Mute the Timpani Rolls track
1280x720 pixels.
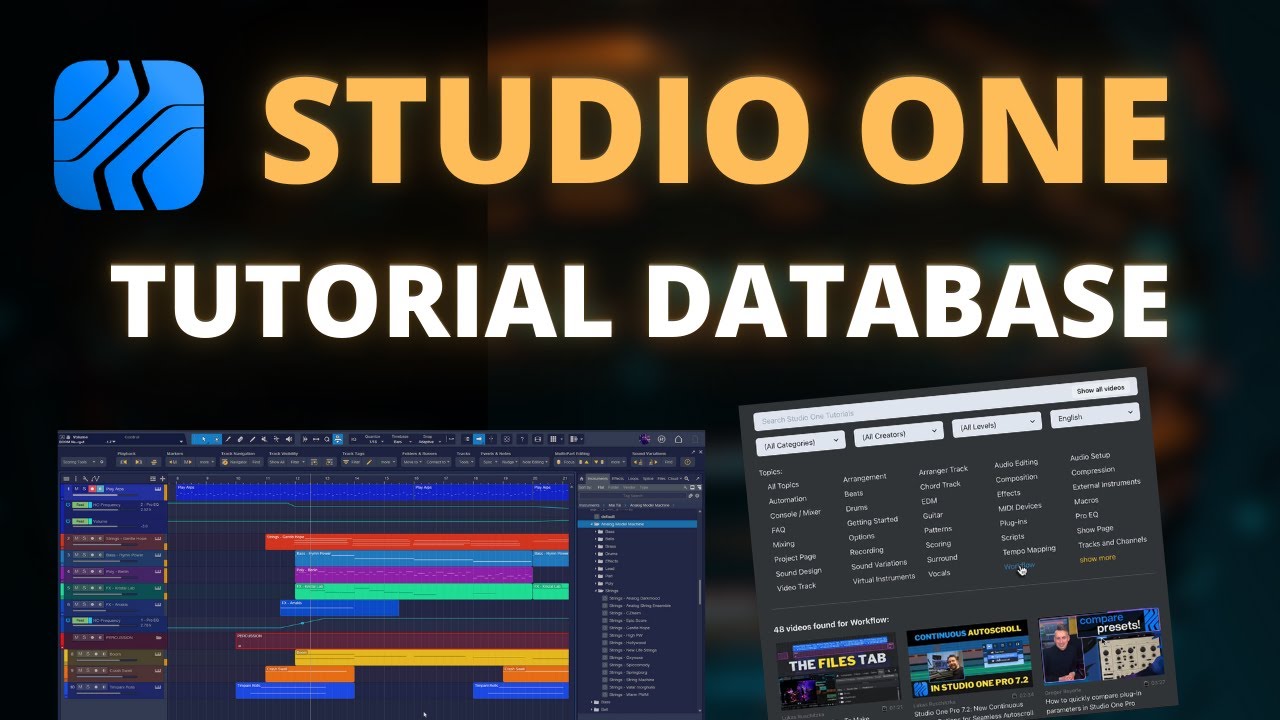(x=80, y=687)
